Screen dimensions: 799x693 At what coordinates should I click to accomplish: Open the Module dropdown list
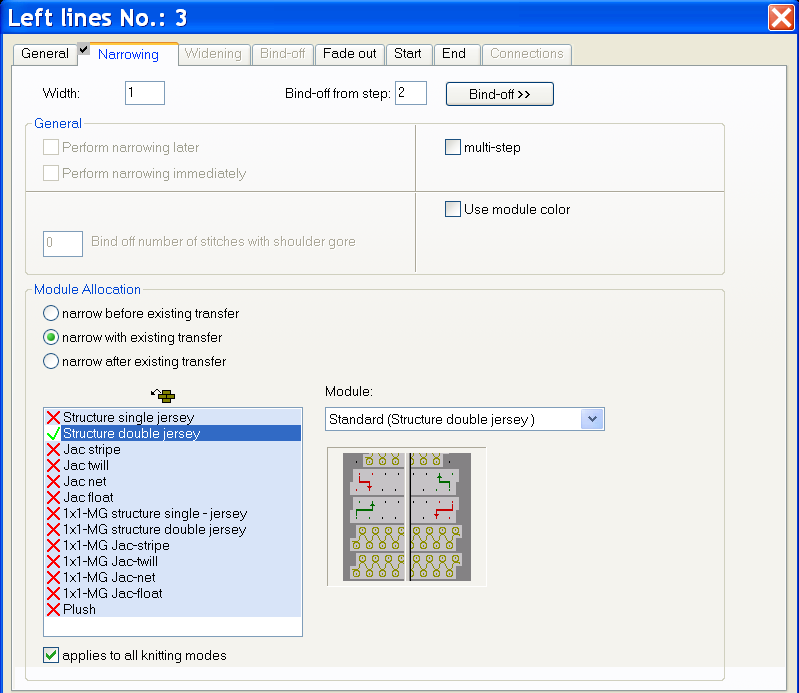(592, 420)
